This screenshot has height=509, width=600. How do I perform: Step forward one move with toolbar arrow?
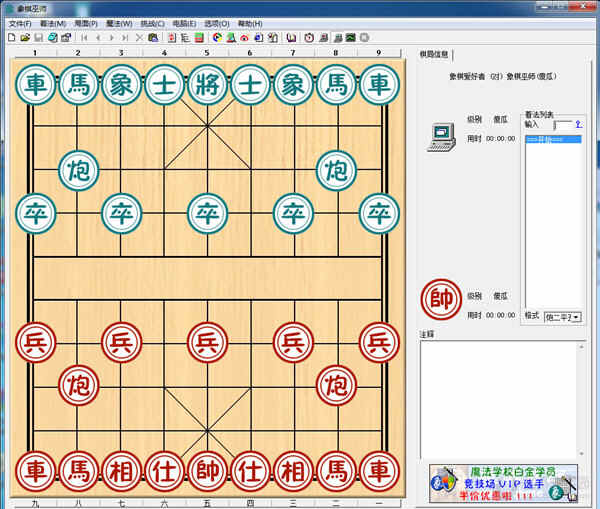coord(111,37)
